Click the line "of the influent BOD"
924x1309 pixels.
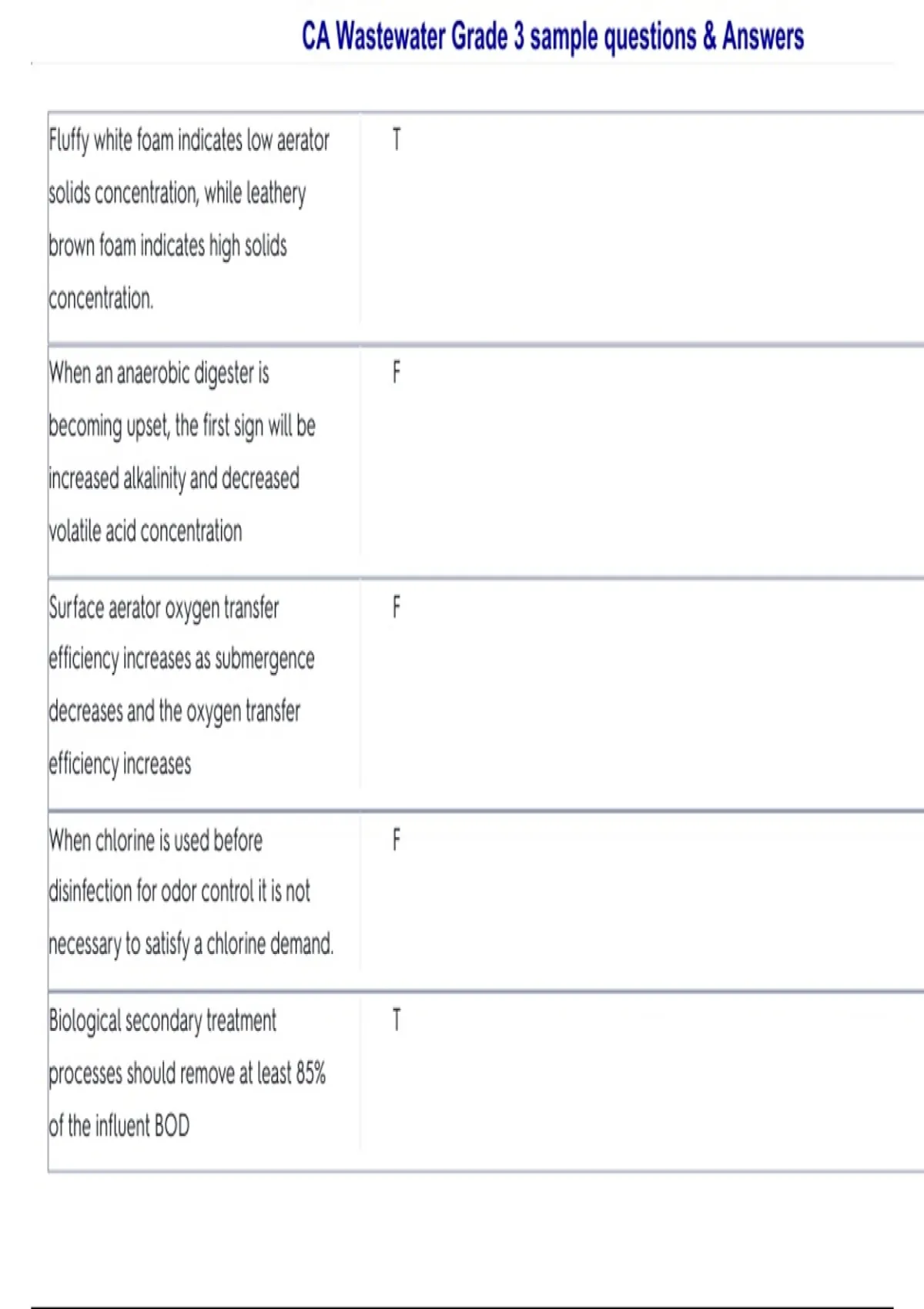click(119, 1126)
